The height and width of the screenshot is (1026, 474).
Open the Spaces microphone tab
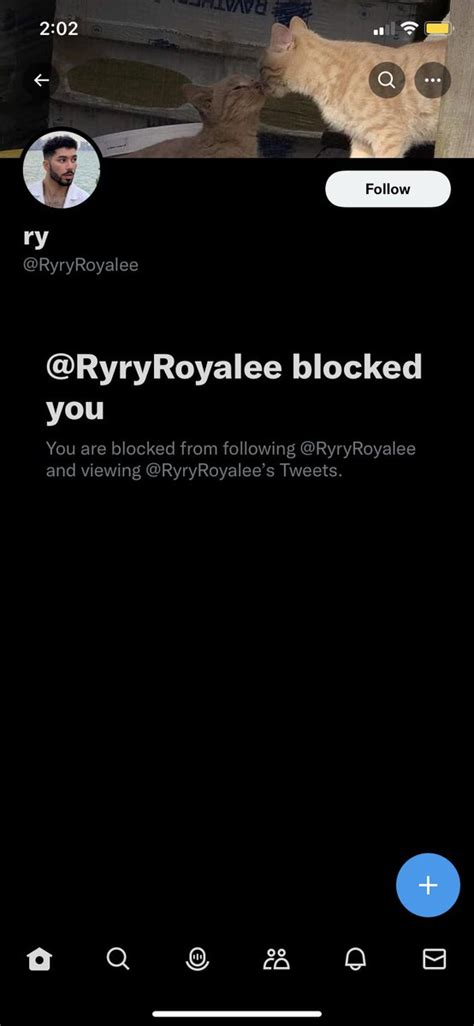(197, 959)
